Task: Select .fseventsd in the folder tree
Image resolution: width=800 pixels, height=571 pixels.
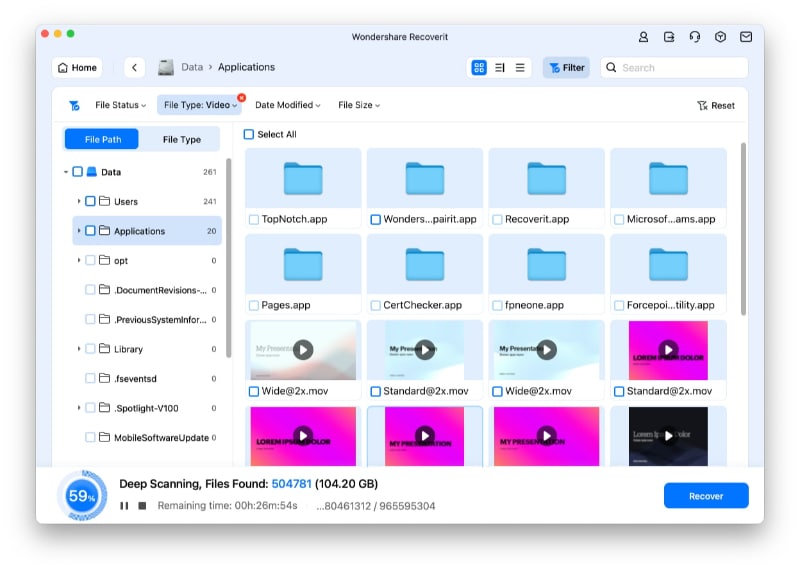Action: click(x=147, y=379)
